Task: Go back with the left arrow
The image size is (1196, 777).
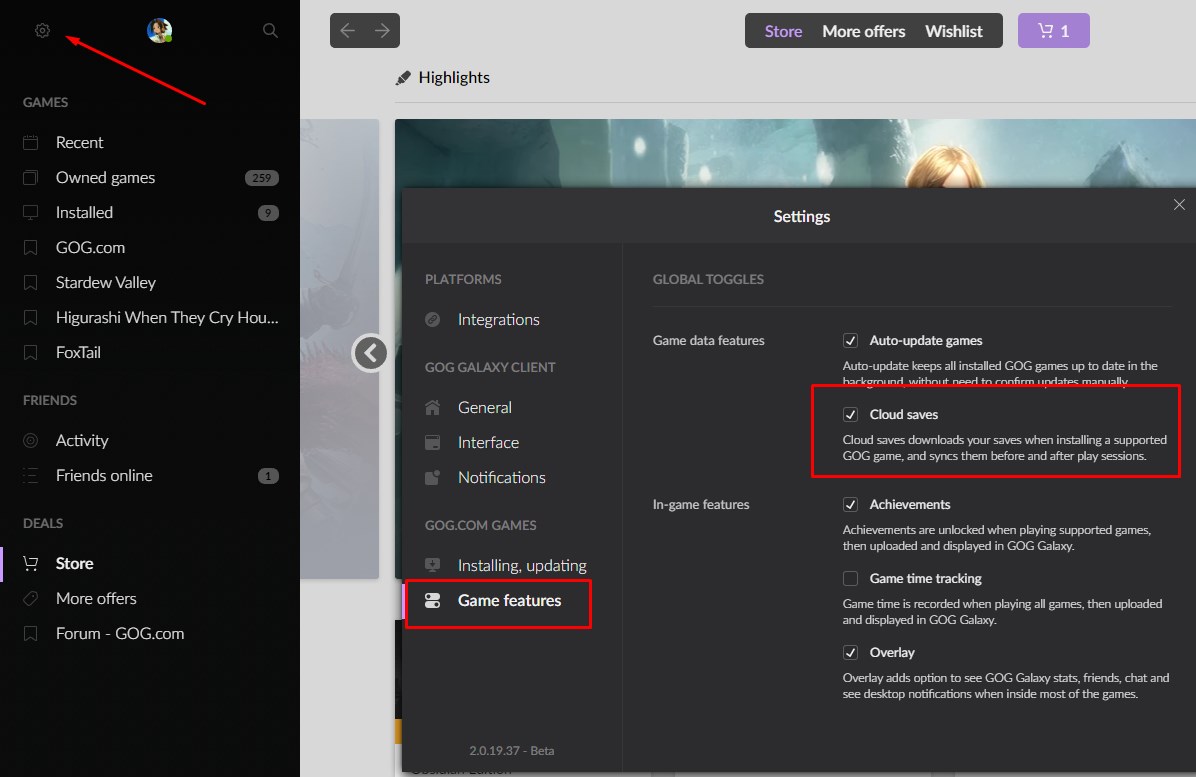Action: coord(348,31)
